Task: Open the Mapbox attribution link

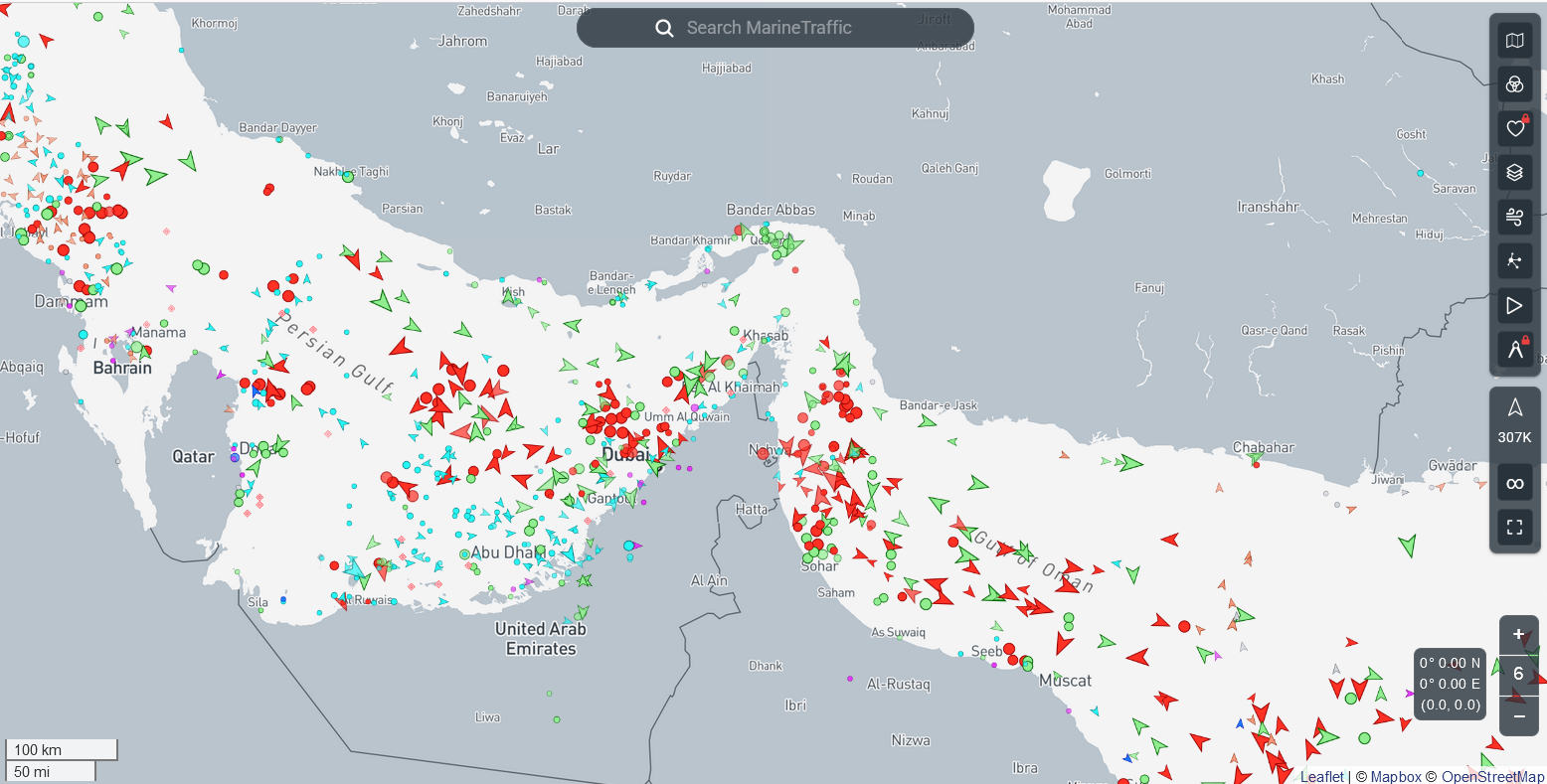Action: 1396,776
